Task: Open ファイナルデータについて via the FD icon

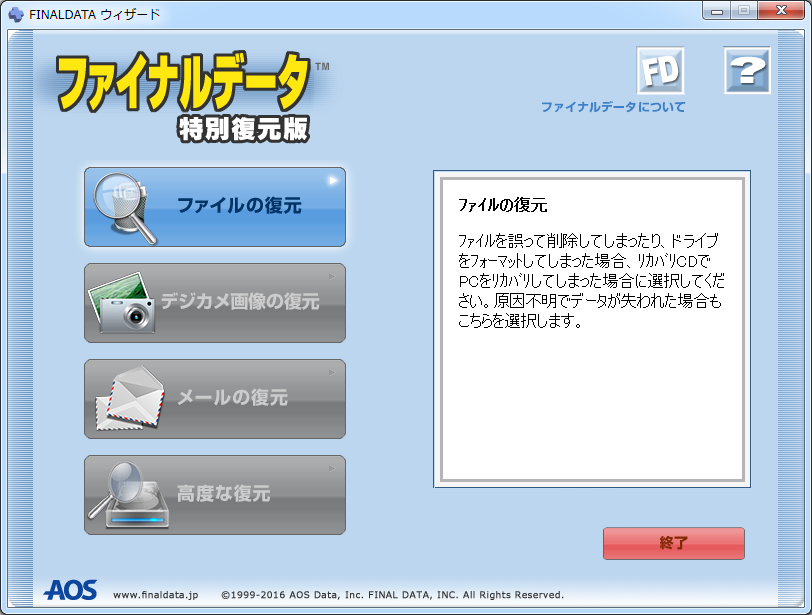Action: tap(660, 68)
